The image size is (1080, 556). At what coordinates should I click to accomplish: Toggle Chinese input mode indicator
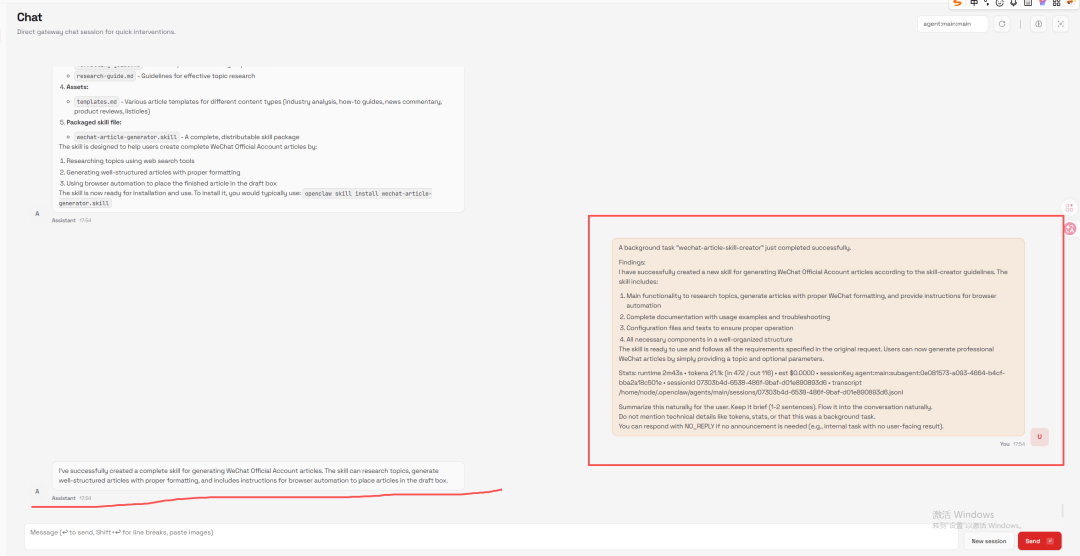(974, 4)
